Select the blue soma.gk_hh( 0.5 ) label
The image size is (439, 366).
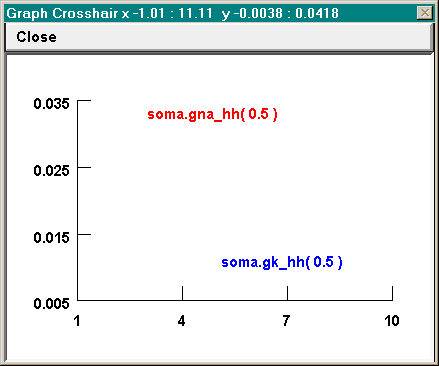click(x=282, y=262)
